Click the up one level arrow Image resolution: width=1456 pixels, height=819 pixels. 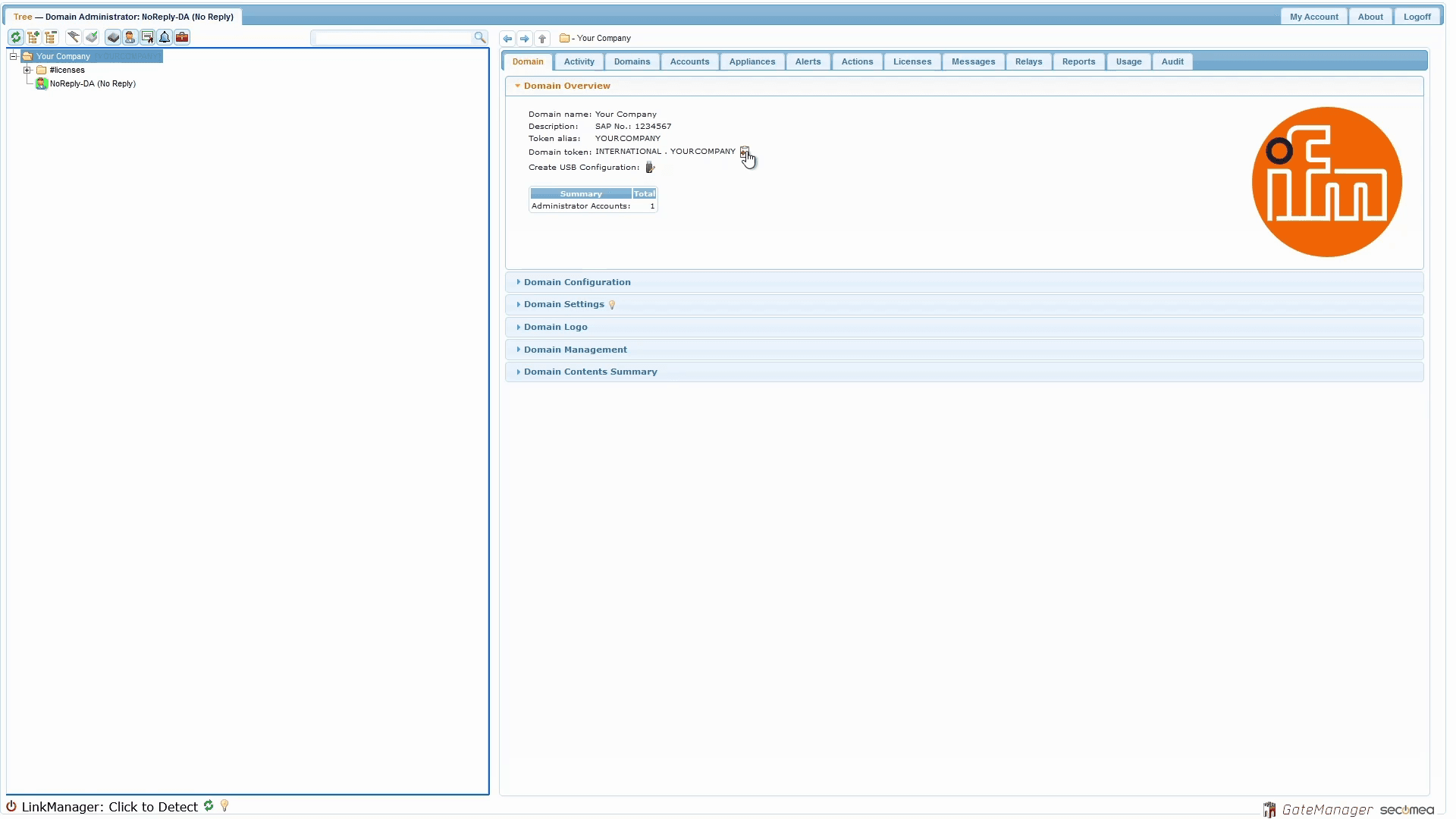[x=542, y=39]
